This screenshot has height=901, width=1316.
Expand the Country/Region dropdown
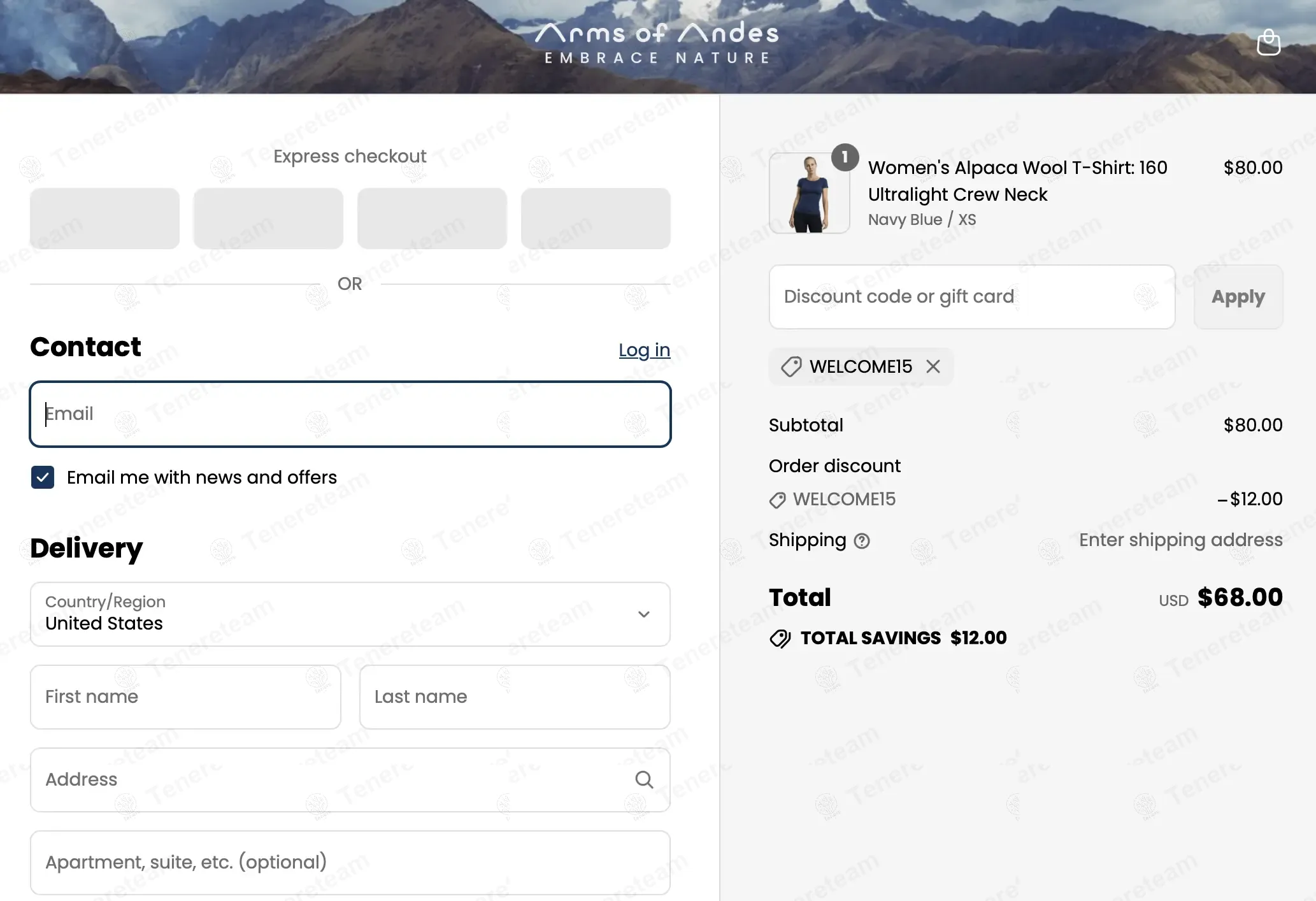click(349, 614)
